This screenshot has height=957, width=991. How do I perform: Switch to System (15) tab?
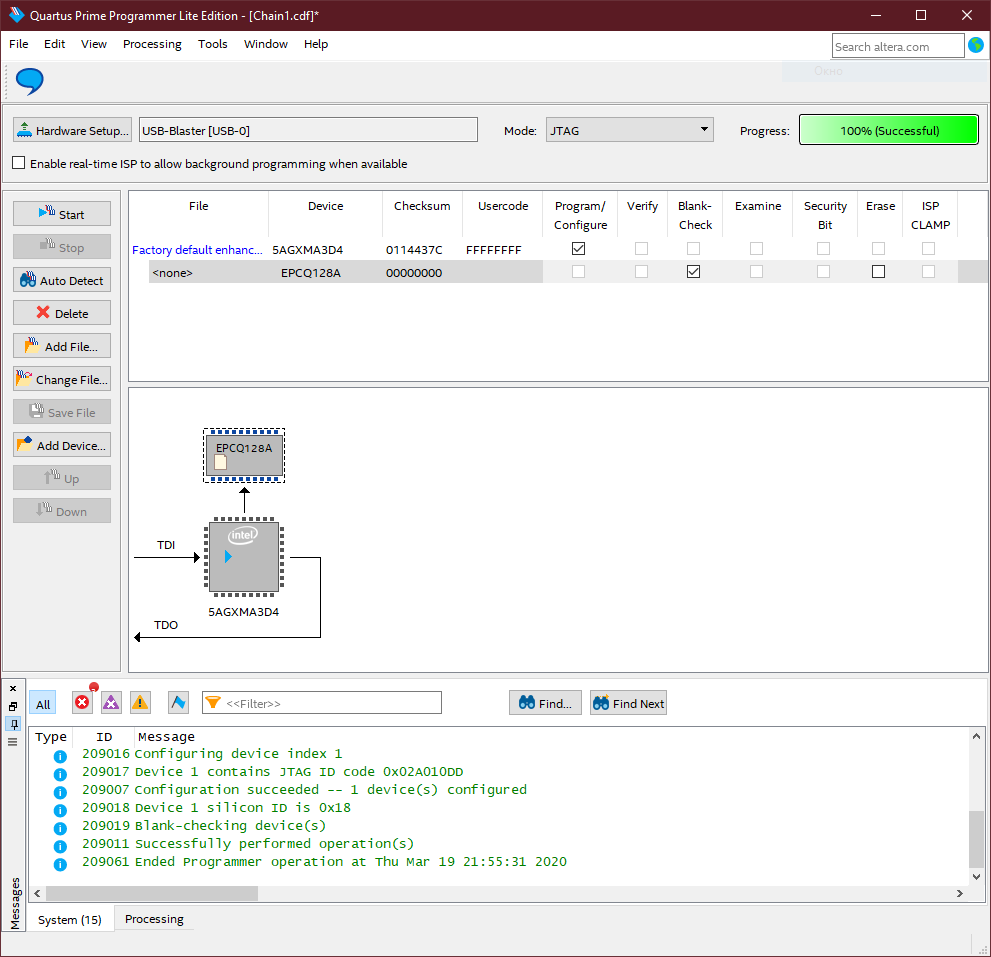pos(70,919)
